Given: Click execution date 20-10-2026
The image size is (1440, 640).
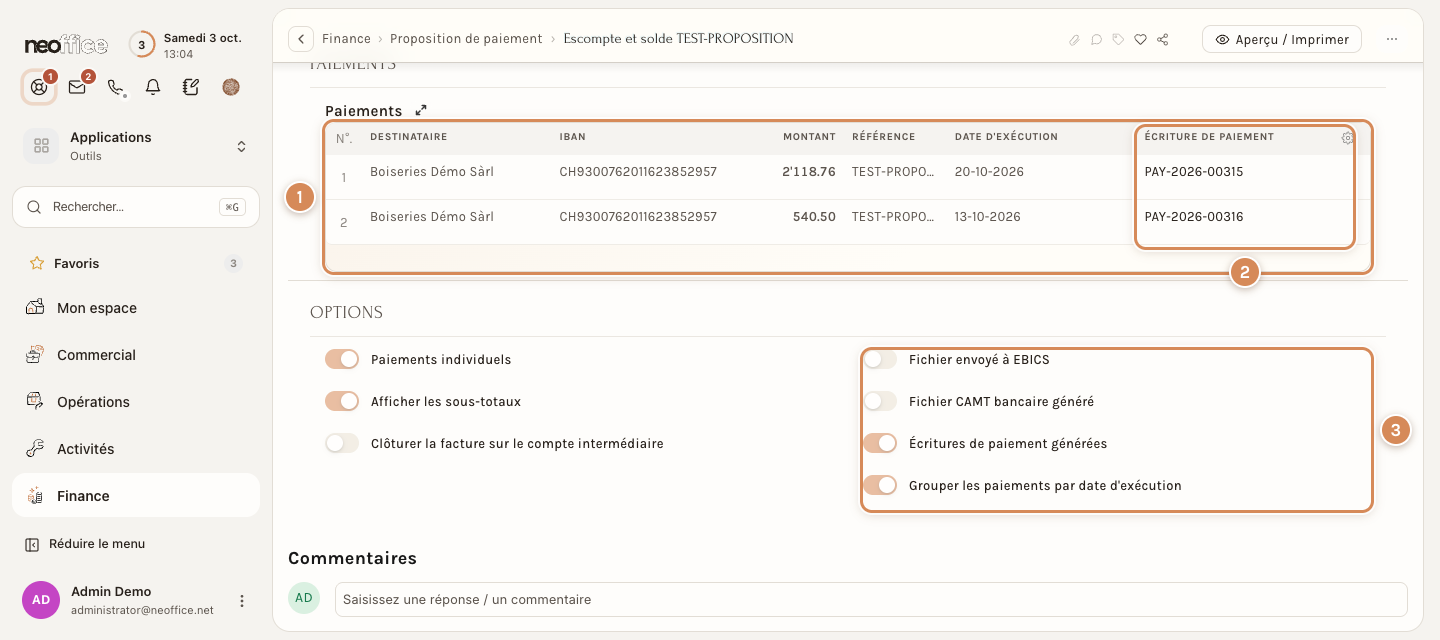Looking at the screenshot, I should click(989, 172).
